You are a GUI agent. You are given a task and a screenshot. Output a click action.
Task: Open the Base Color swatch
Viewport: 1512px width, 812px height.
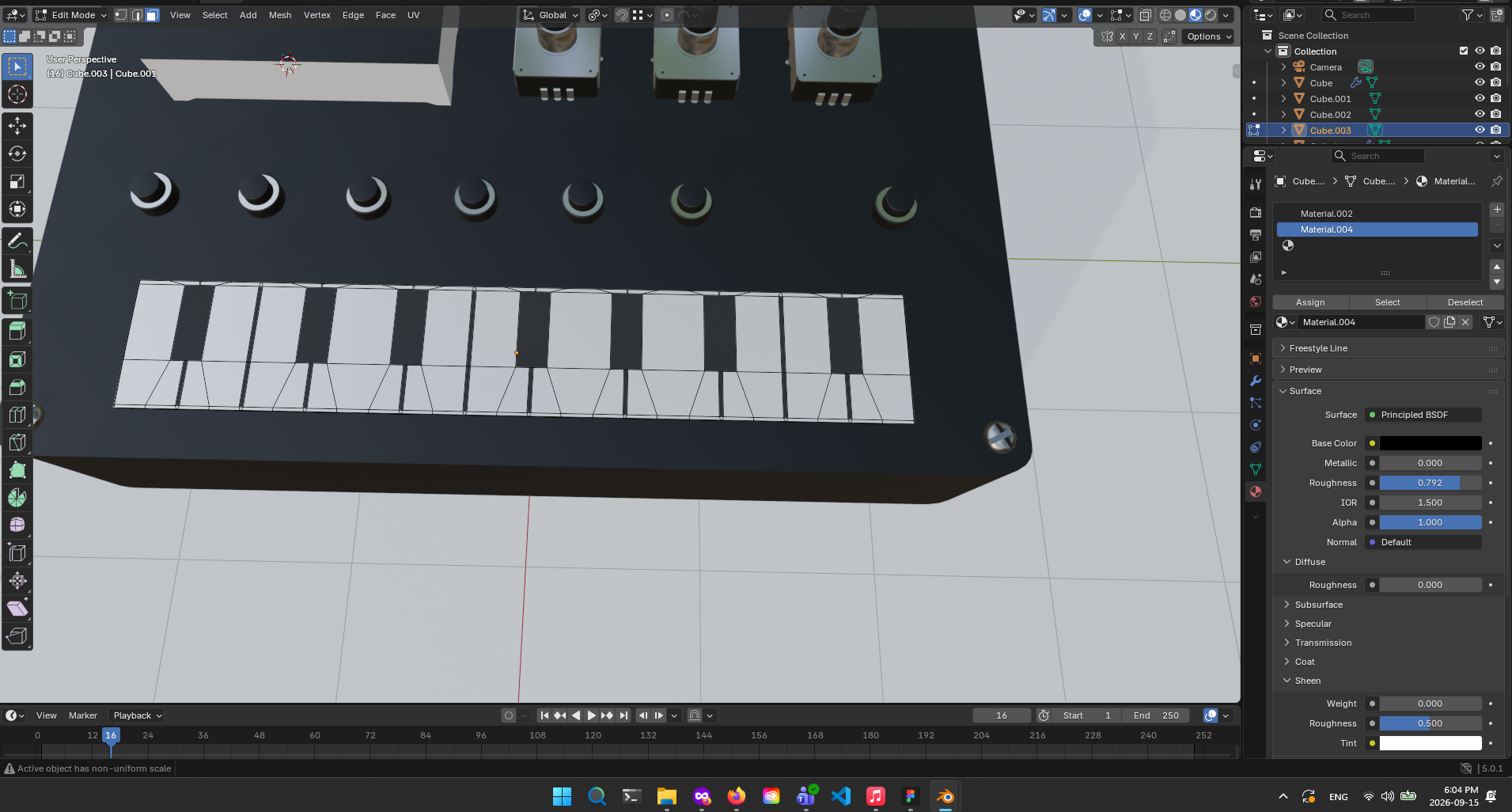point(1431,443)
